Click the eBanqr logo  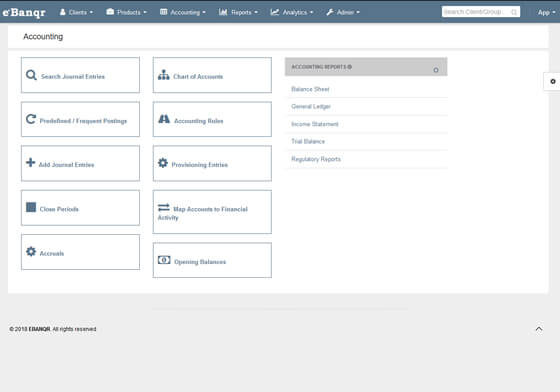(x=24, y=12)
